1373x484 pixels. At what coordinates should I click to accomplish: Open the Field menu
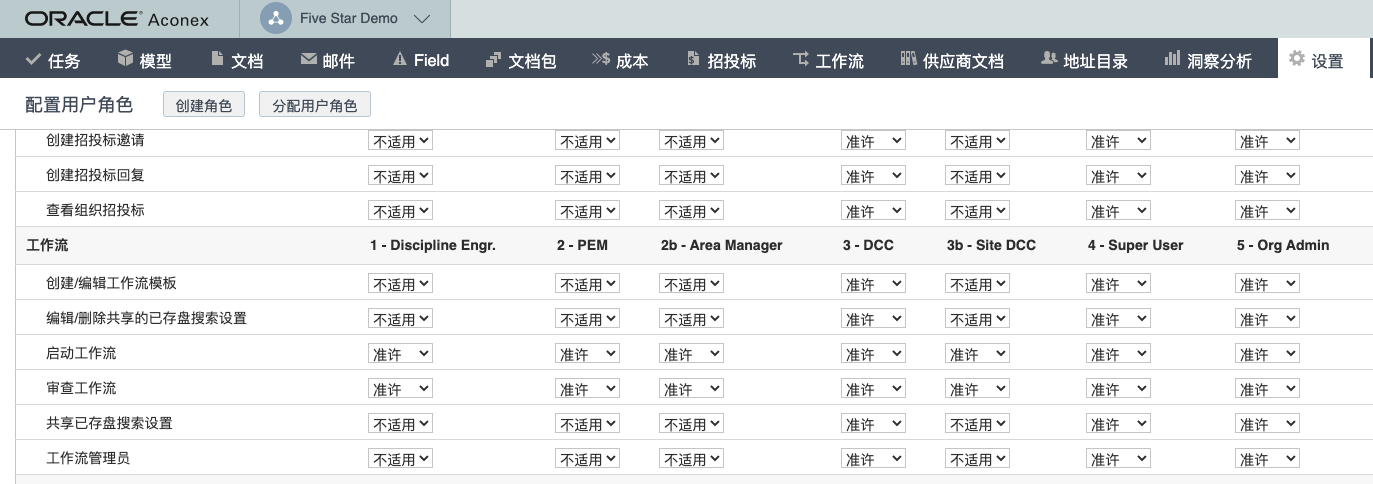[421, 60]
